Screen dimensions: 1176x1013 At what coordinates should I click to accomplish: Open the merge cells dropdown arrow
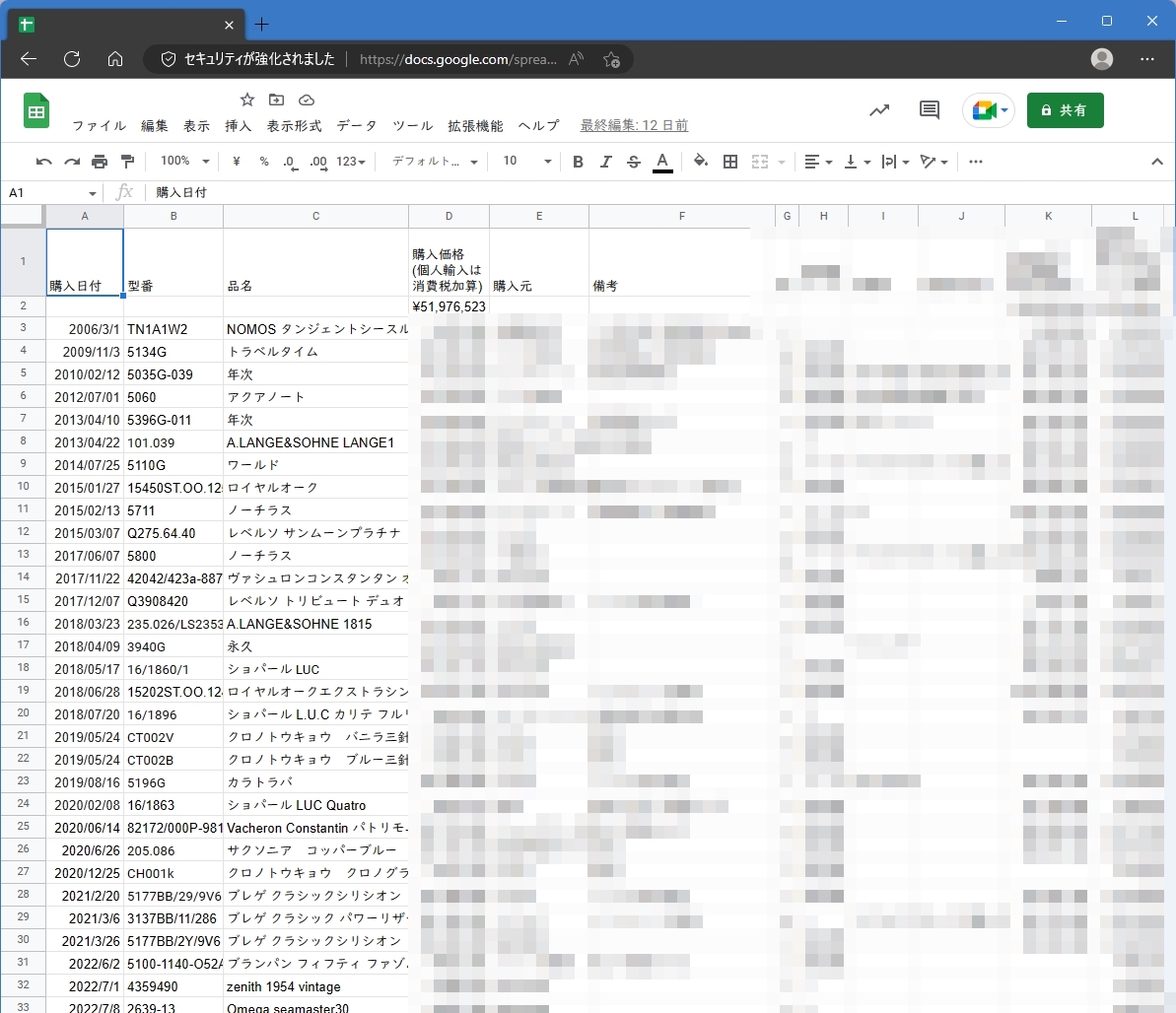tap(782, 162)
